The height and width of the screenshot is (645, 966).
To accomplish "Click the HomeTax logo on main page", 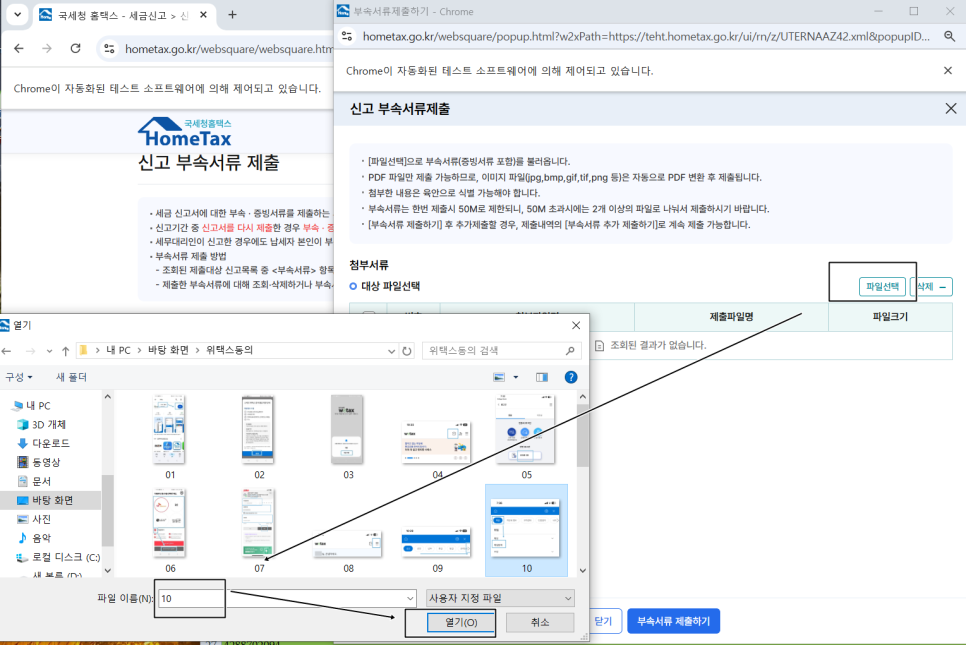I will (x=185, y=132).
